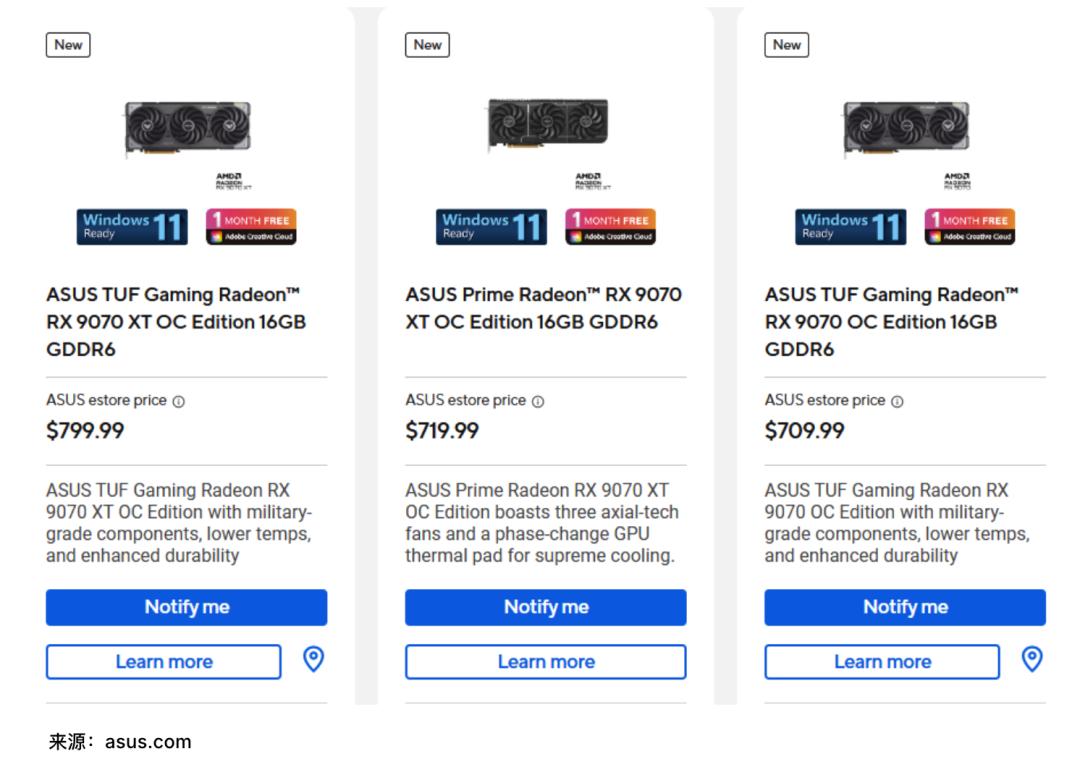The width and height of the screenshot is (1080, 767).
Task: Click the price info icon under TUF RX 9070 OC
Action: coord(897,401)
